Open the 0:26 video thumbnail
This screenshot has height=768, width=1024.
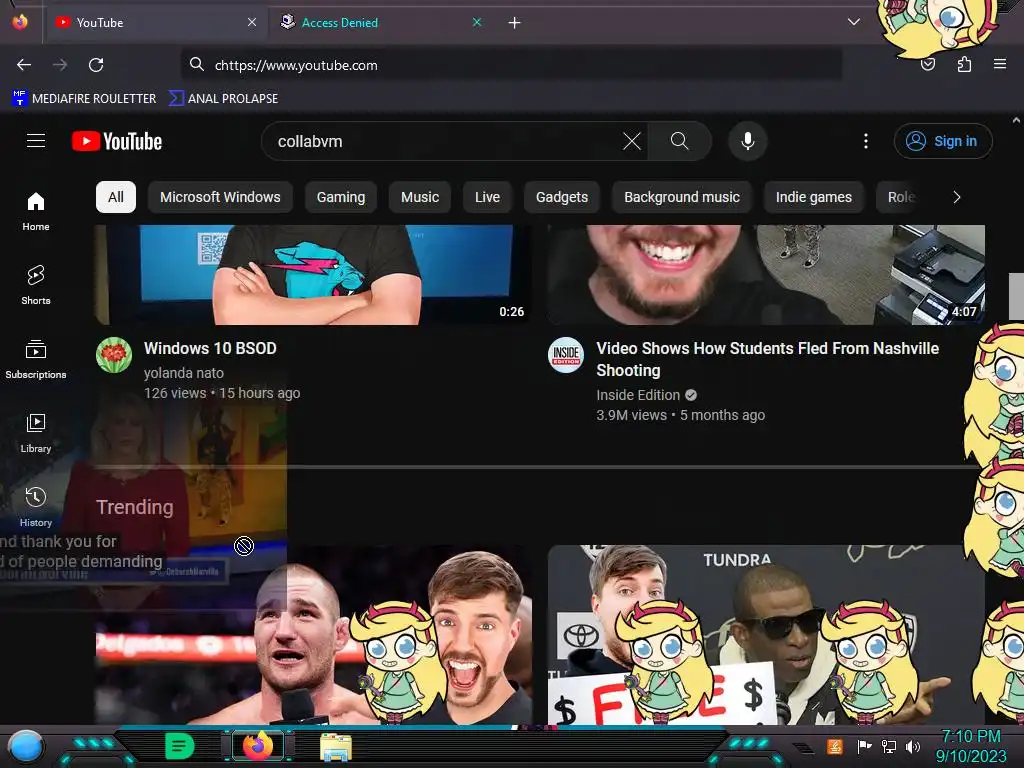click(313, 275)
